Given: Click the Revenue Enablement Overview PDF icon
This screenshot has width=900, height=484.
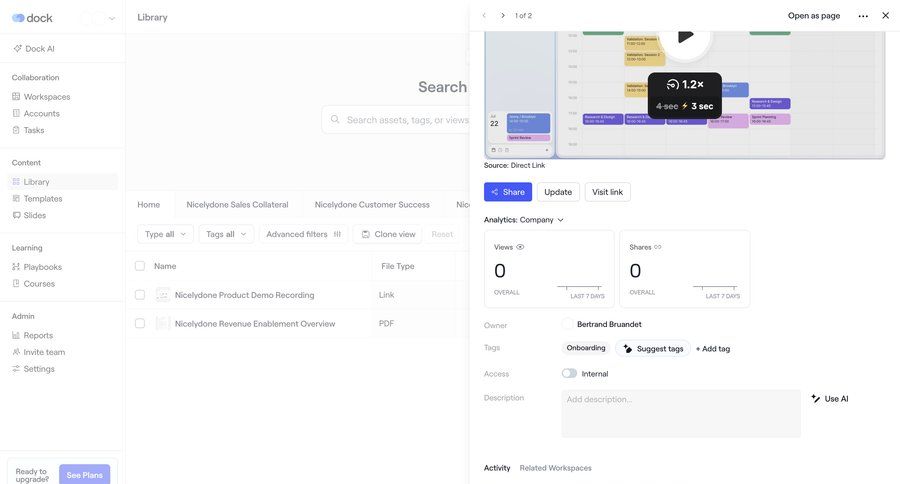Looking at the screenshot, I should point(163,323).
